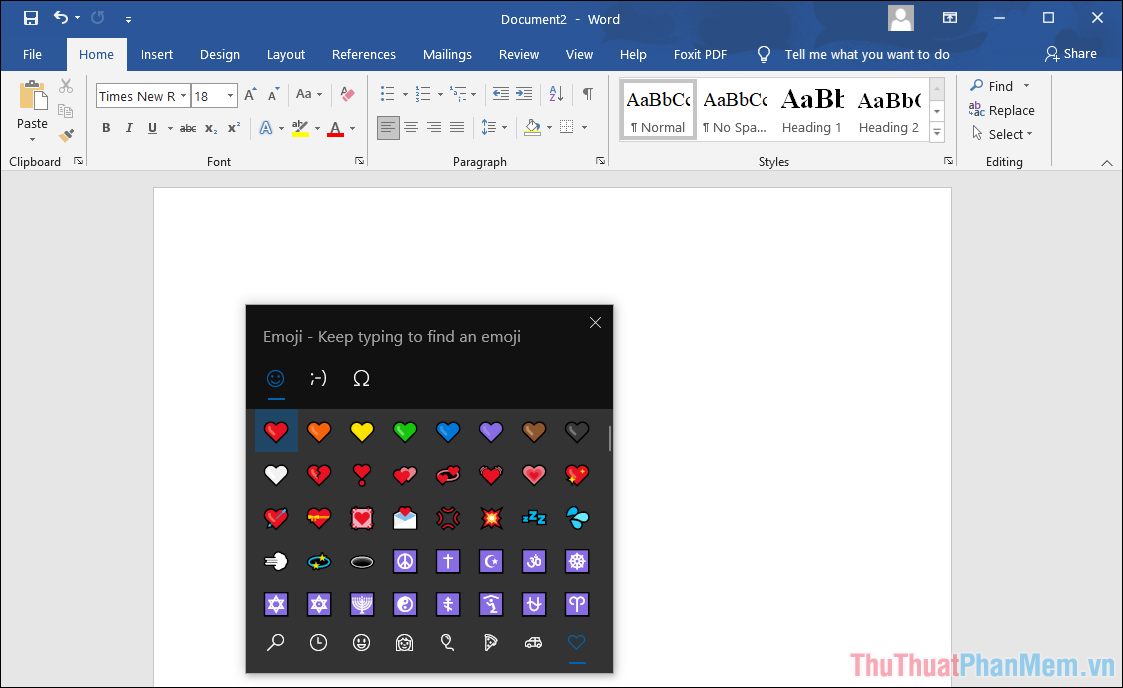This screenshot has height=688, width=1123.
Task: Decrease paragraph indent
Action: click(501, 94)
